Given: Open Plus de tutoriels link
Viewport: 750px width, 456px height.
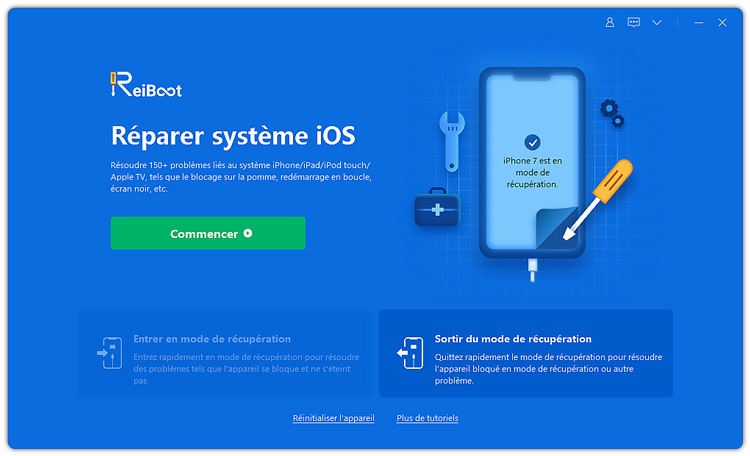Looking at the screenshot, I should 427,418.
